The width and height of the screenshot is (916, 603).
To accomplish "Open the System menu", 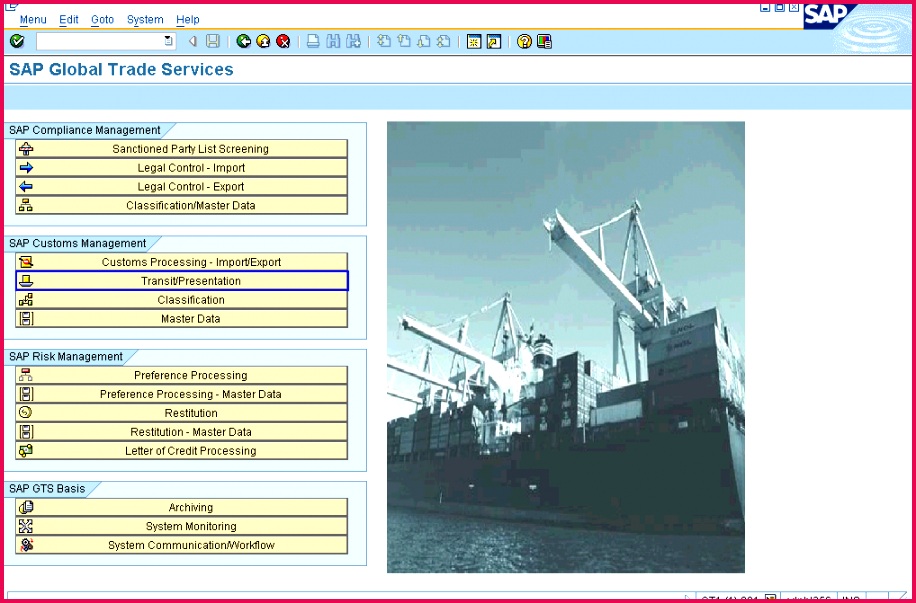I will [x=145, y=19].
